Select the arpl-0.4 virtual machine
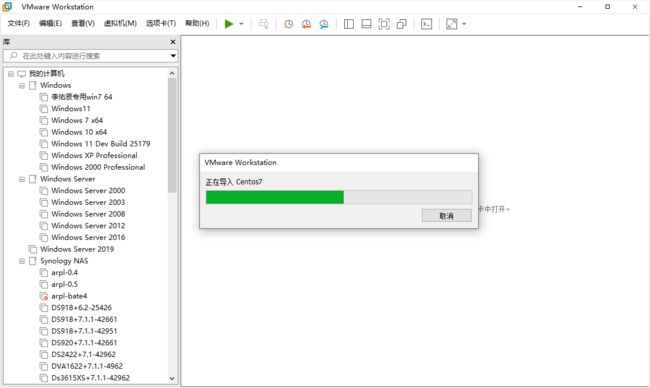This screenshot has width=650, height=388. click(x=65, y=273)
